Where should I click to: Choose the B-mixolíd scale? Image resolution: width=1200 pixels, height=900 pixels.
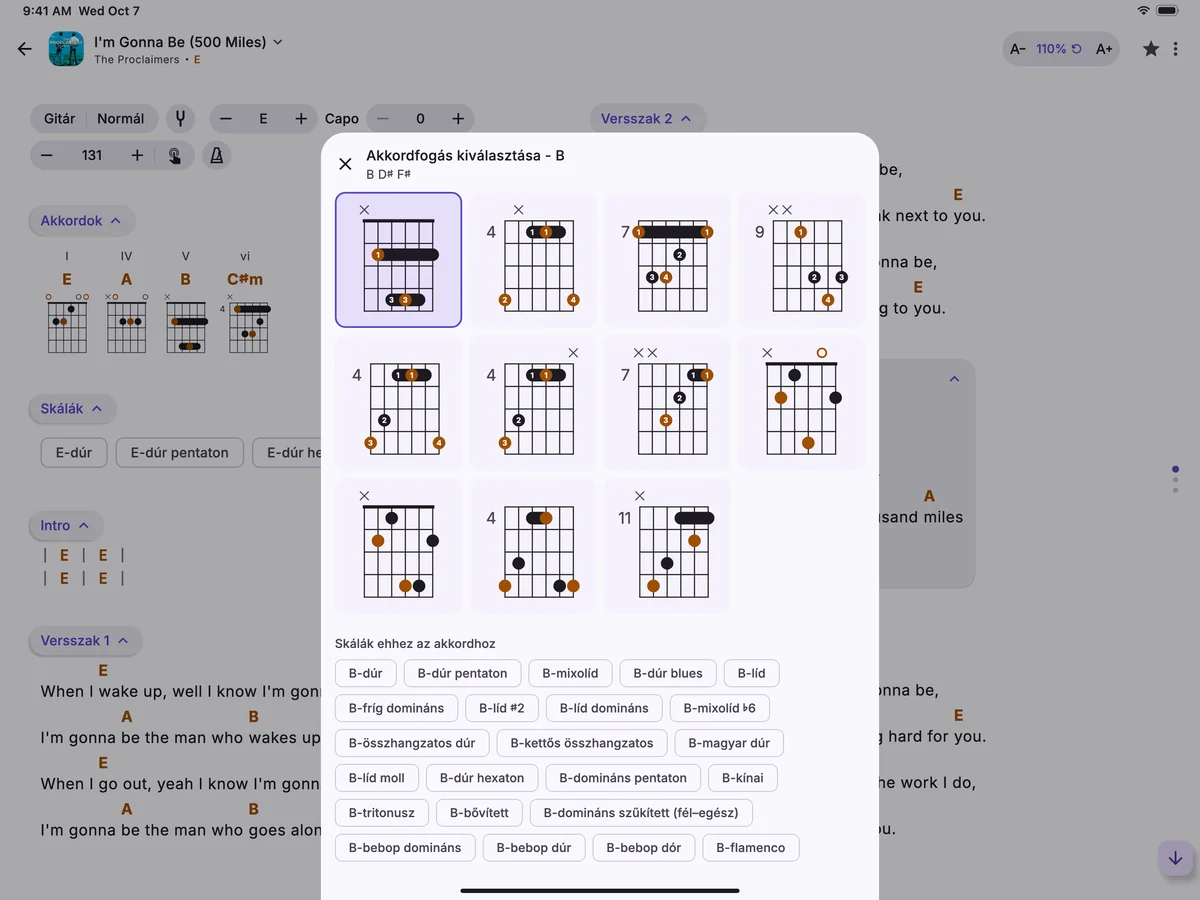tap(571, 673)
